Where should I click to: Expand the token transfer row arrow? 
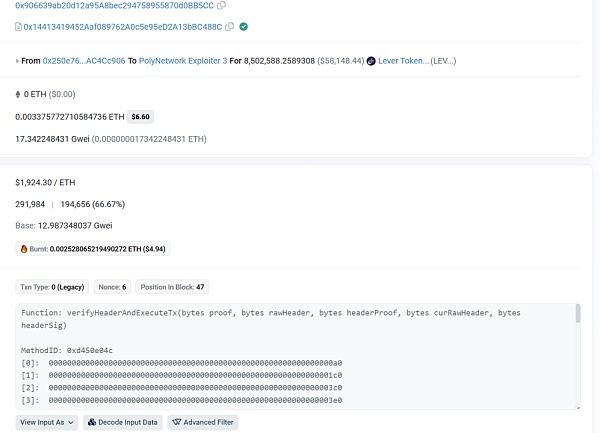point(17,61)
